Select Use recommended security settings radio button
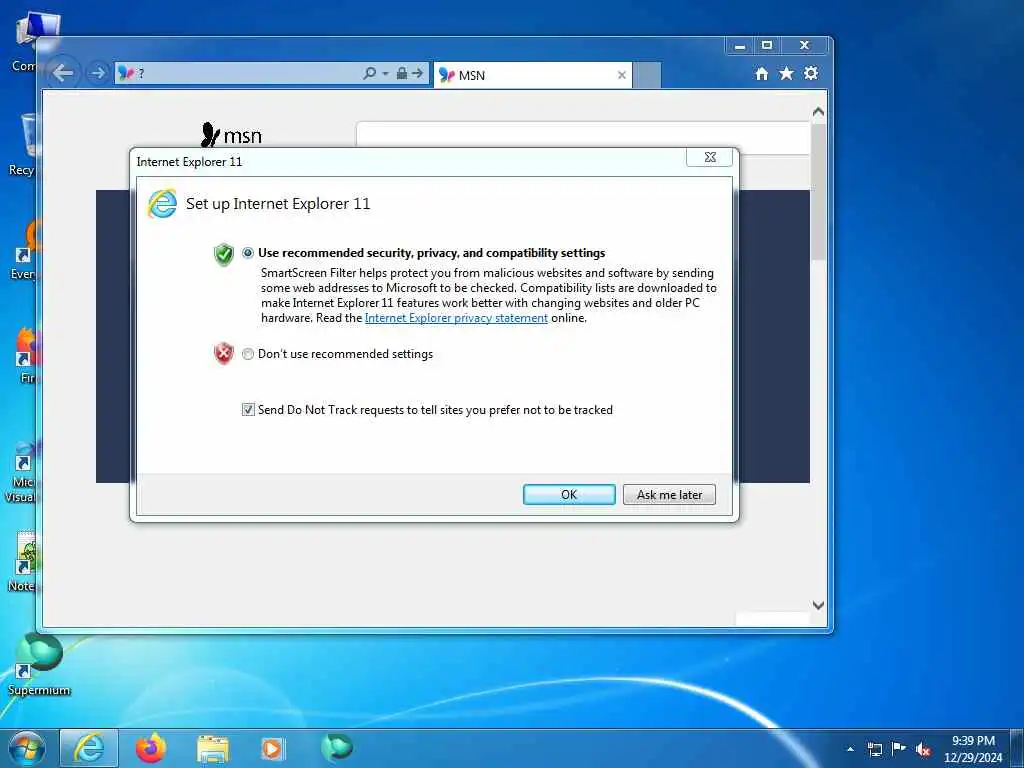The width and height of the screenshot is (1024, 768). (x=248, y=253)
